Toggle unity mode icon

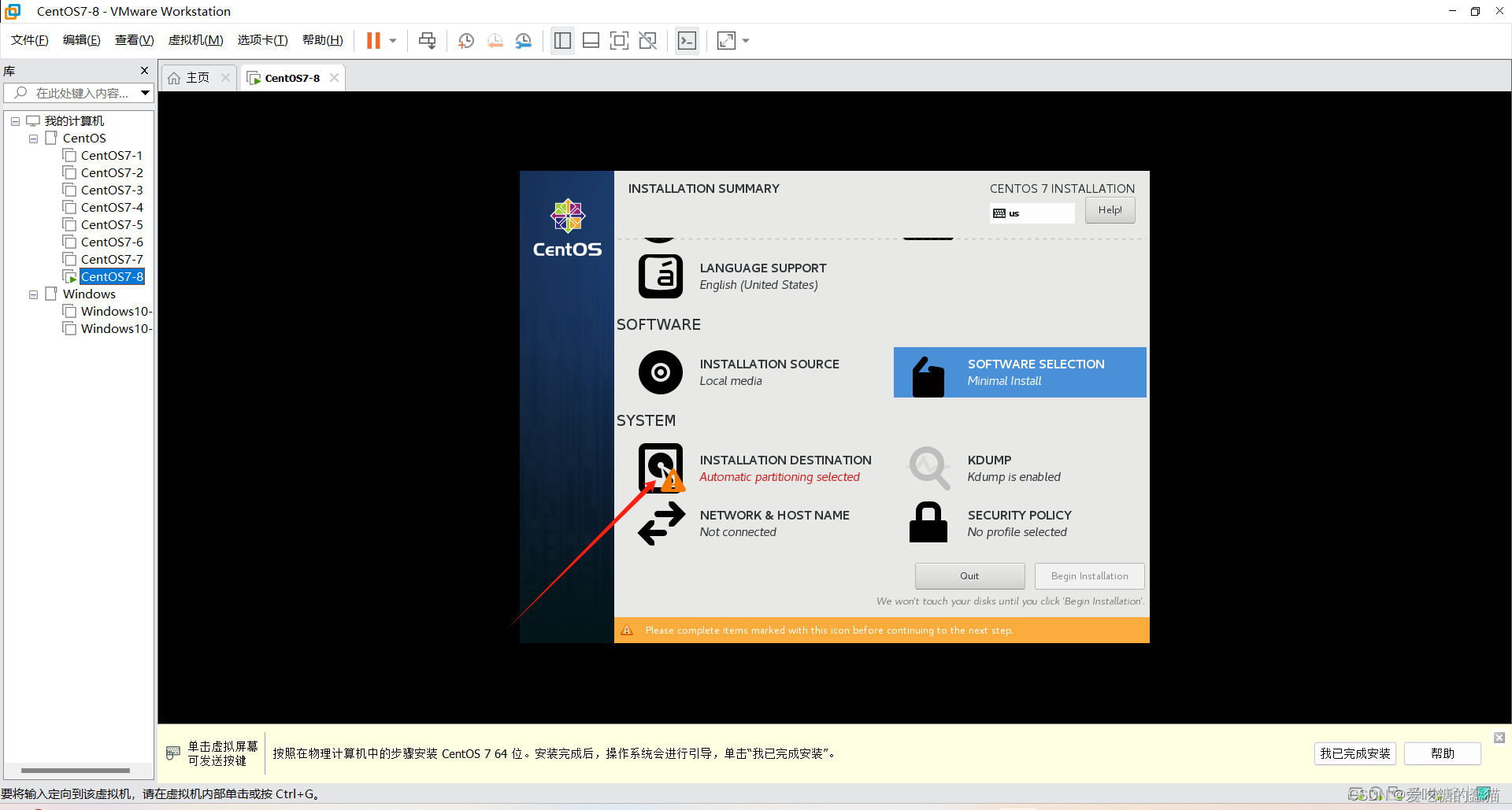(647, 40)
